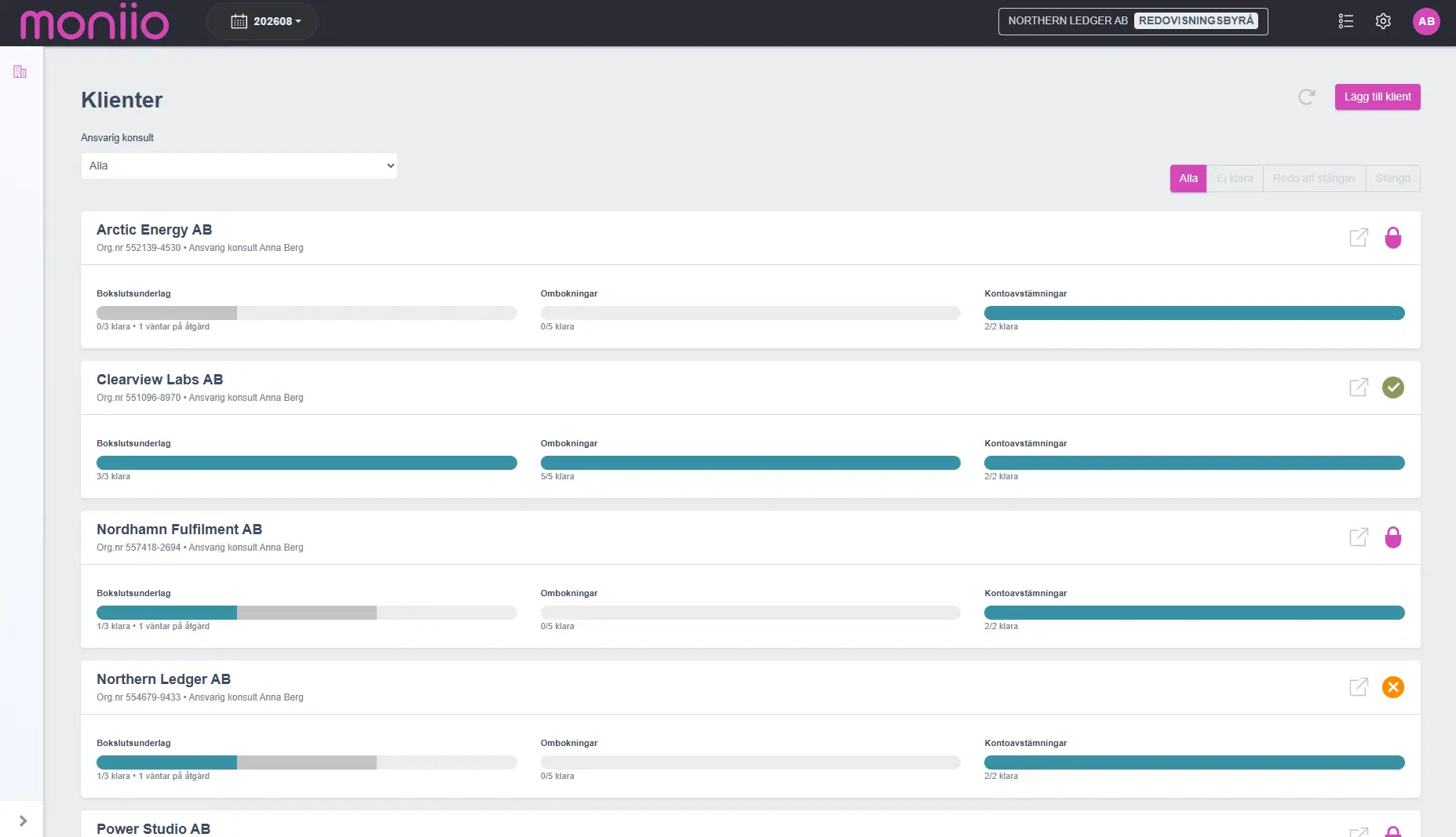Click Arctic Energy's Org.nr 552139-4530 line
The width and height of the screenshot is (1456, 837).
click(200, 248)
